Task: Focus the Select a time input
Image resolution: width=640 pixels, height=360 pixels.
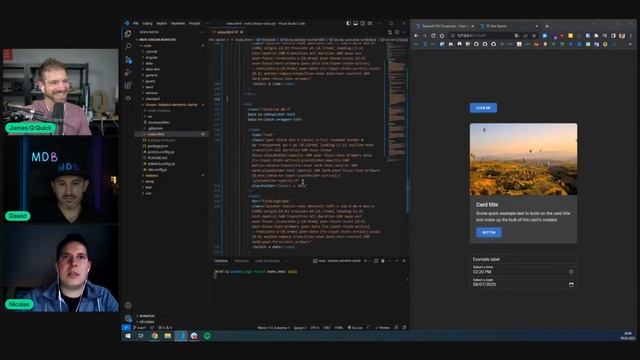Action: [523, 271]
